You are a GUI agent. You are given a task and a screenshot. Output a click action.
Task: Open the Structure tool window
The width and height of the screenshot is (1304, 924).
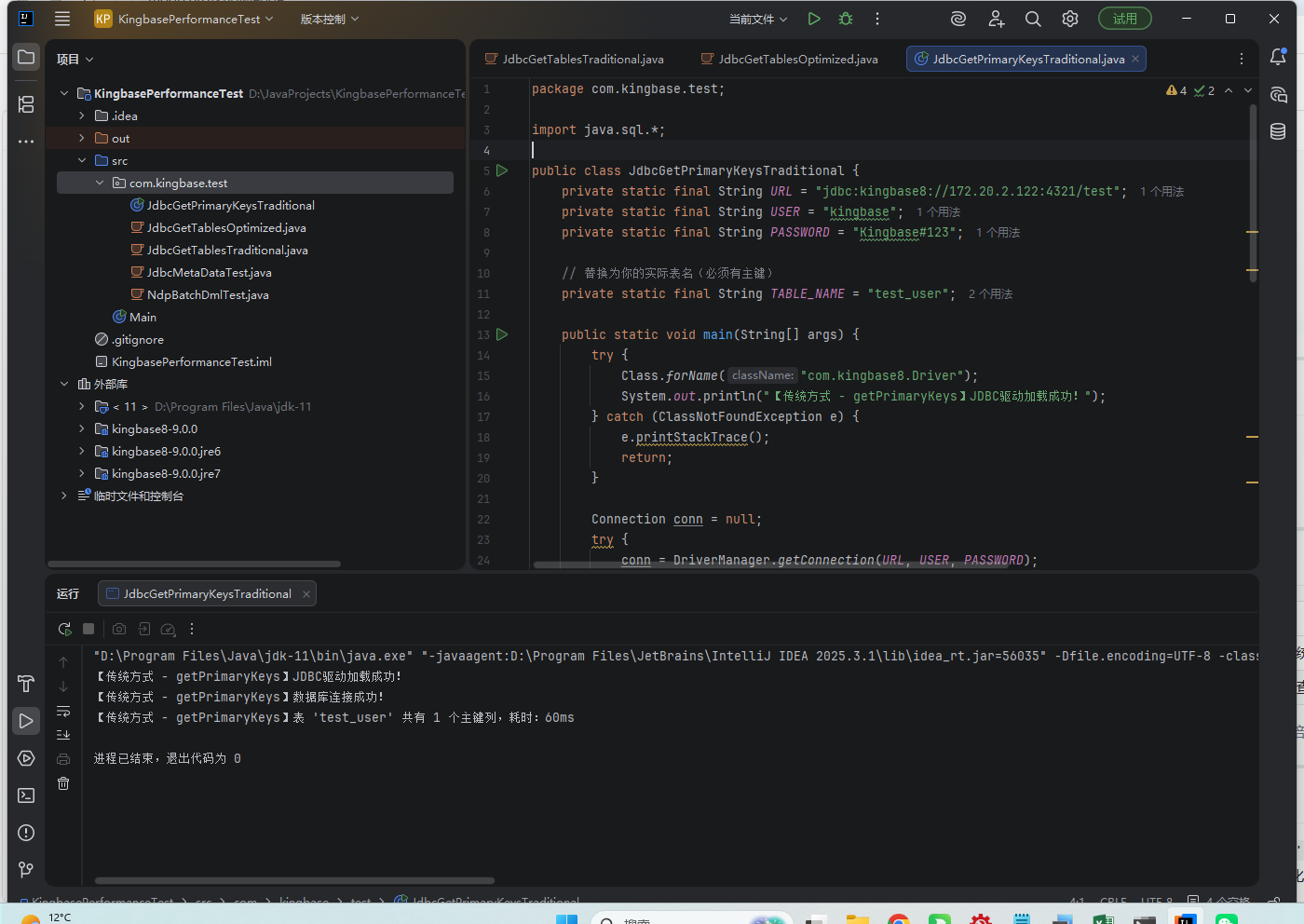[26, 104]
